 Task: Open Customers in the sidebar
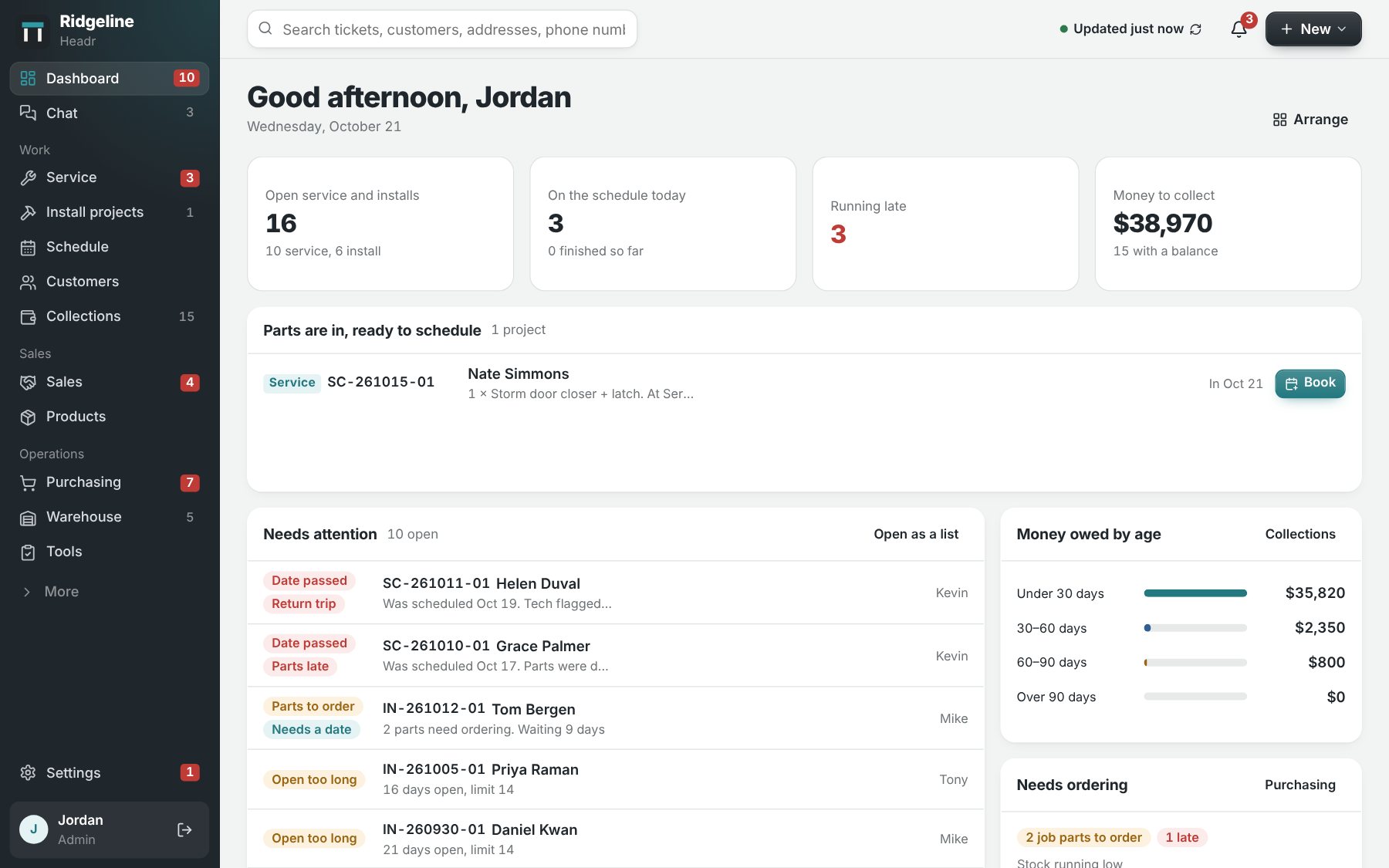[110, 282]
